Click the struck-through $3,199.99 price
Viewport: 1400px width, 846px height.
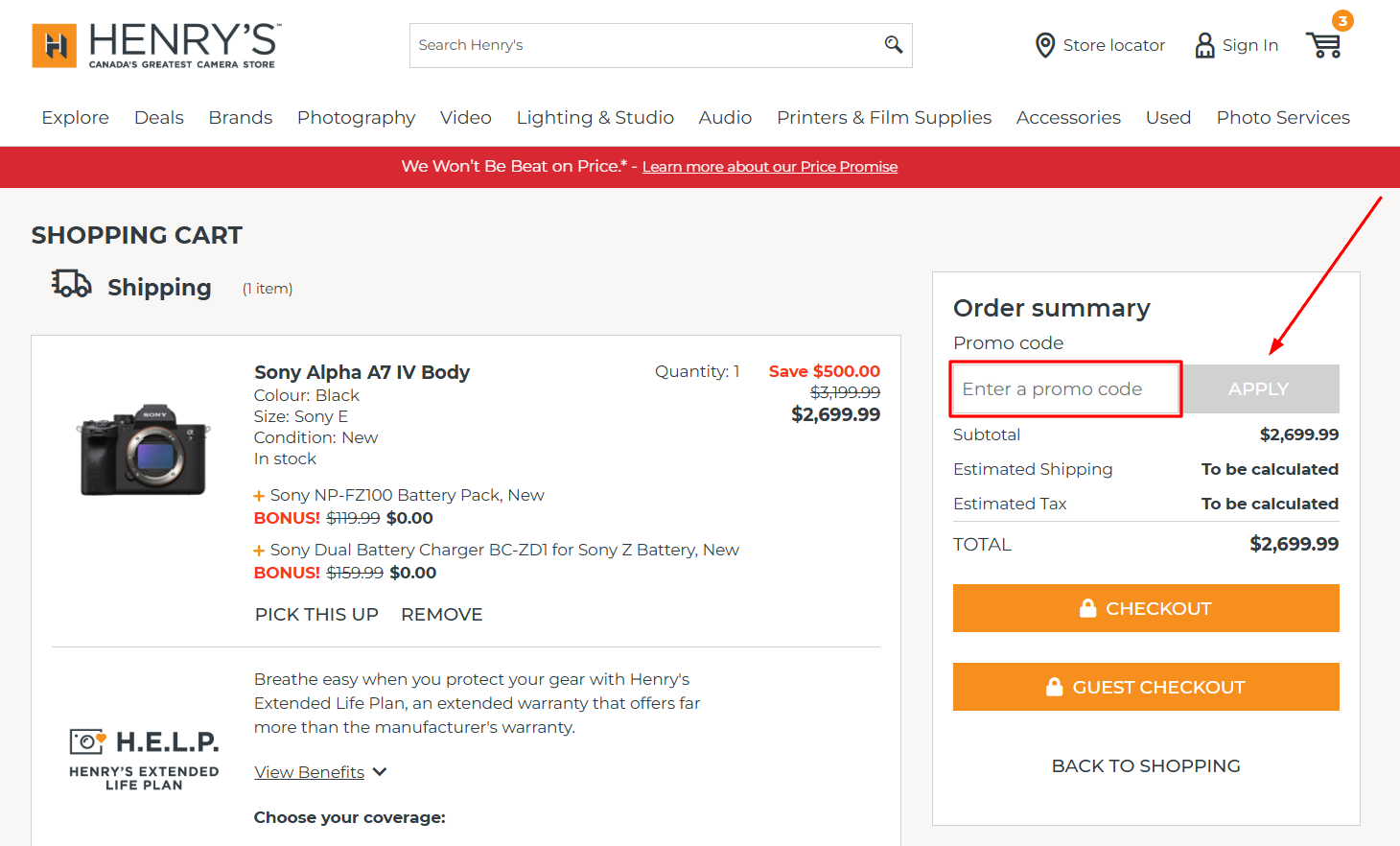(x=845, y=392)
